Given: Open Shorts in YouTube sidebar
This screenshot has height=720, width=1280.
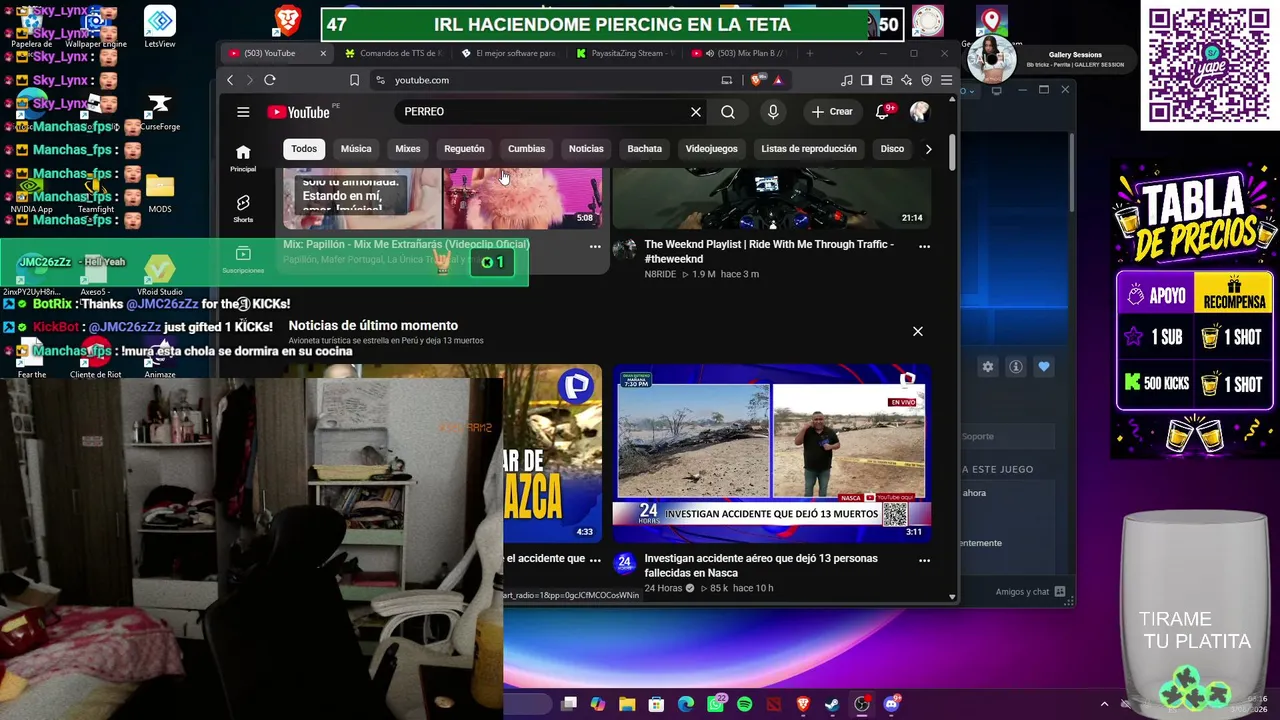Looking at the screenshot, I should [243, 209].
